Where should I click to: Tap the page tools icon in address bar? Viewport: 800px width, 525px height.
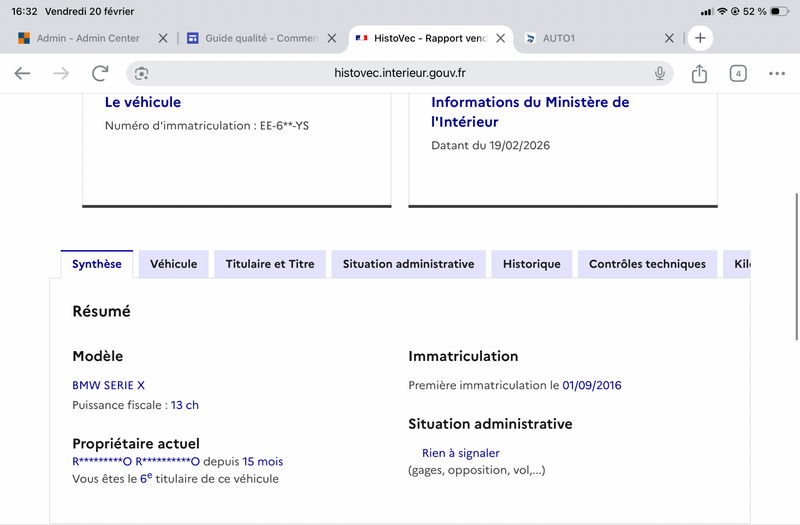coord(142,73)
